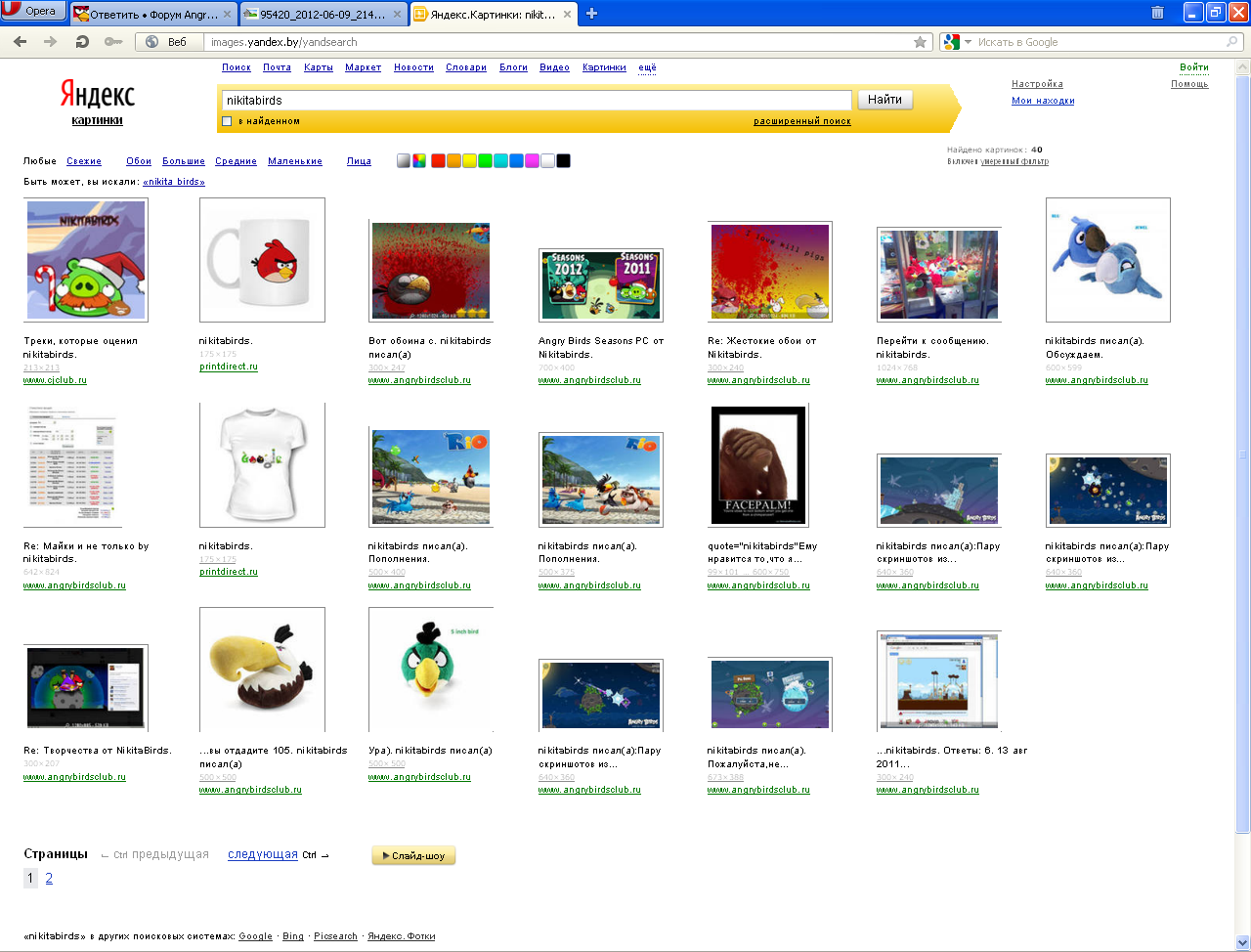Open closed tabs trash can icon
Image resolution: width=1251 pixels, height=952 pixels.
pyautogui.click(x=1157, y=13)
